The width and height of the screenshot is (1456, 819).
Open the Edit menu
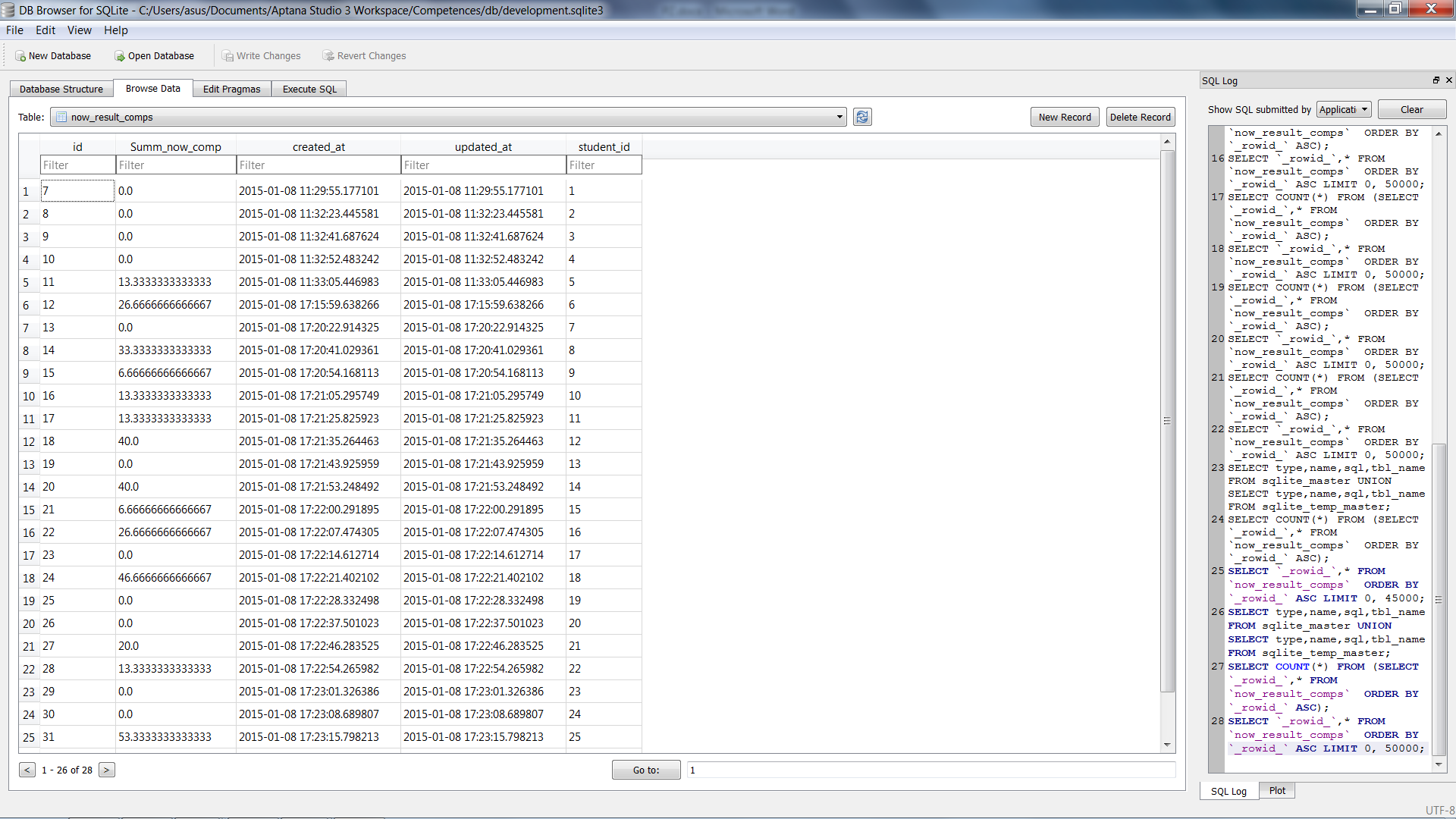click(45, 30)
